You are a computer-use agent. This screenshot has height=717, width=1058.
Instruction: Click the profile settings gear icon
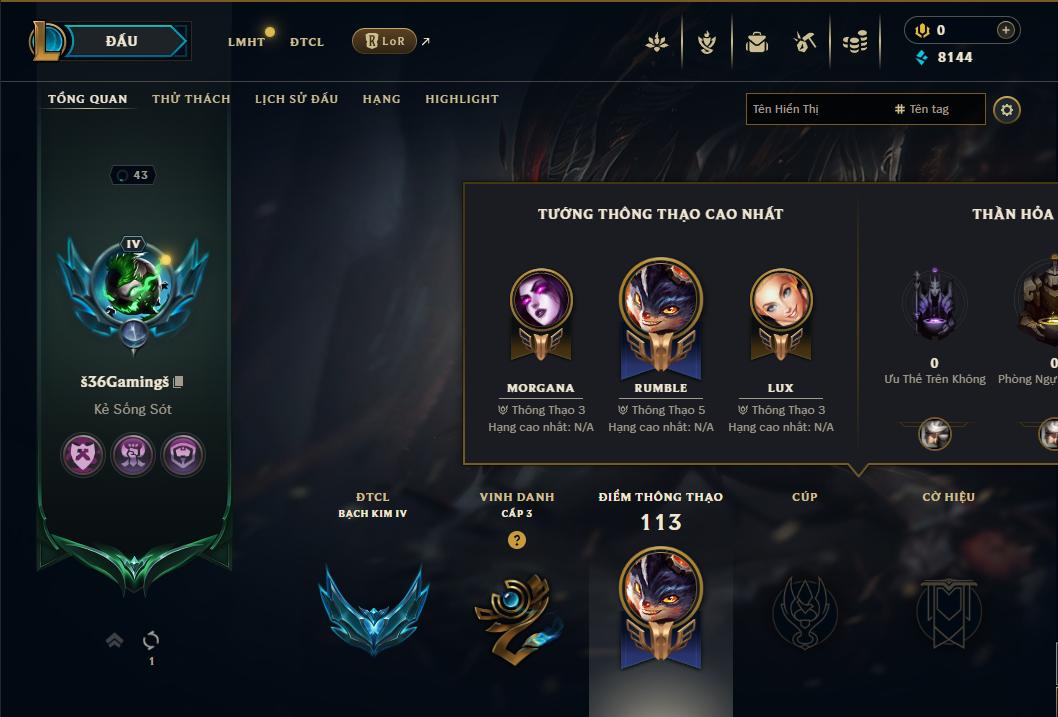[x=1007, y=110]
